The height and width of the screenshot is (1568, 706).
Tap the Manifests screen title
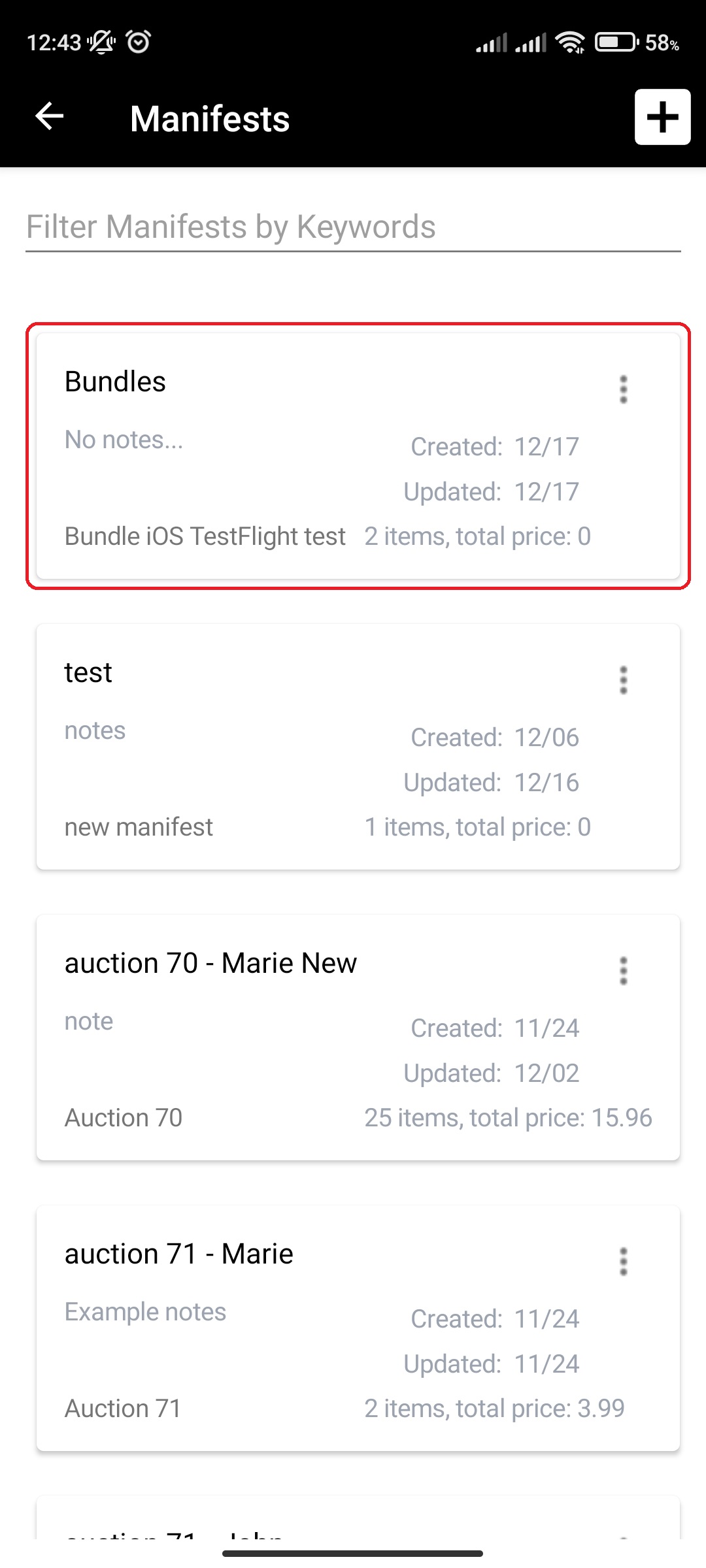point(210,119)
